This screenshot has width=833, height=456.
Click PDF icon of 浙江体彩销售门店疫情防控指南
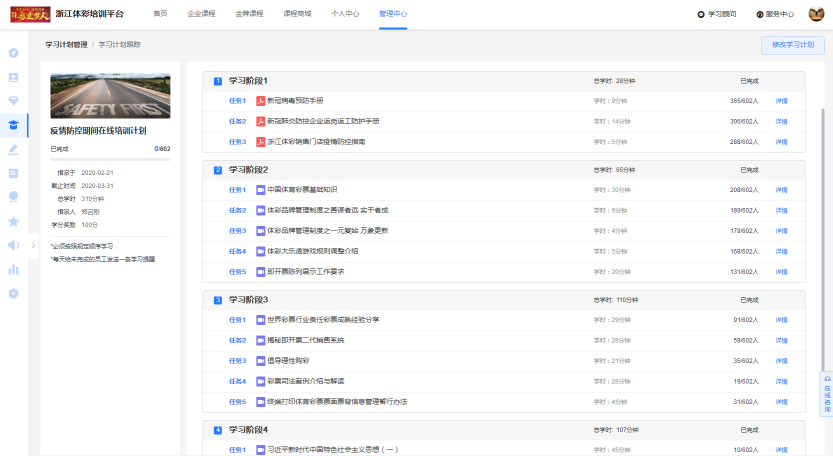tap(260, 142)
